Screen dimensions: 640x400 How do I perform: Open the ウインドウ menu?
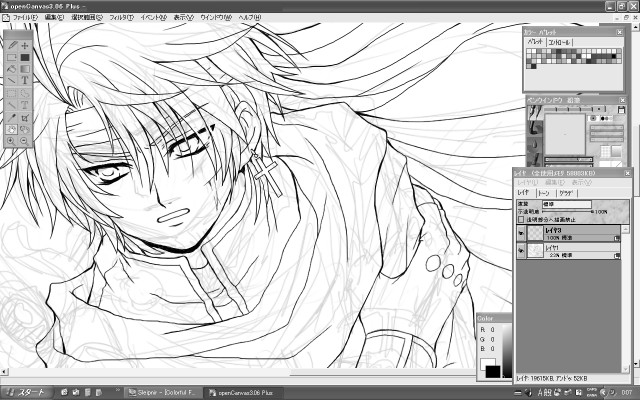coord(216,18)
